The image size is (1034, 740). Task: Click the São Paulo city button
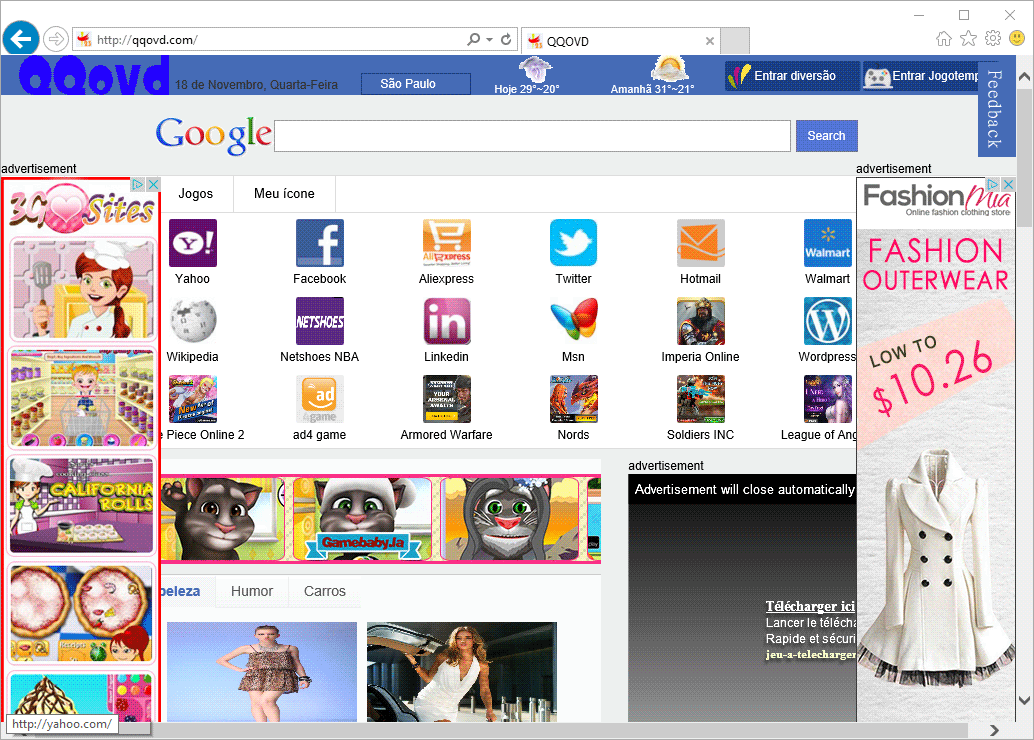[x=416, y=84]
